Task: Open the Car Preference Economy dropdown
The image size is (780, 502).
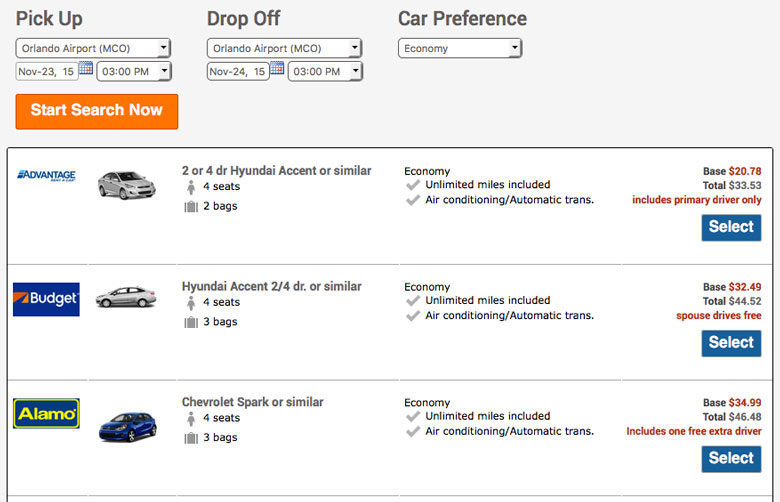Action: (x=460, y=48)
